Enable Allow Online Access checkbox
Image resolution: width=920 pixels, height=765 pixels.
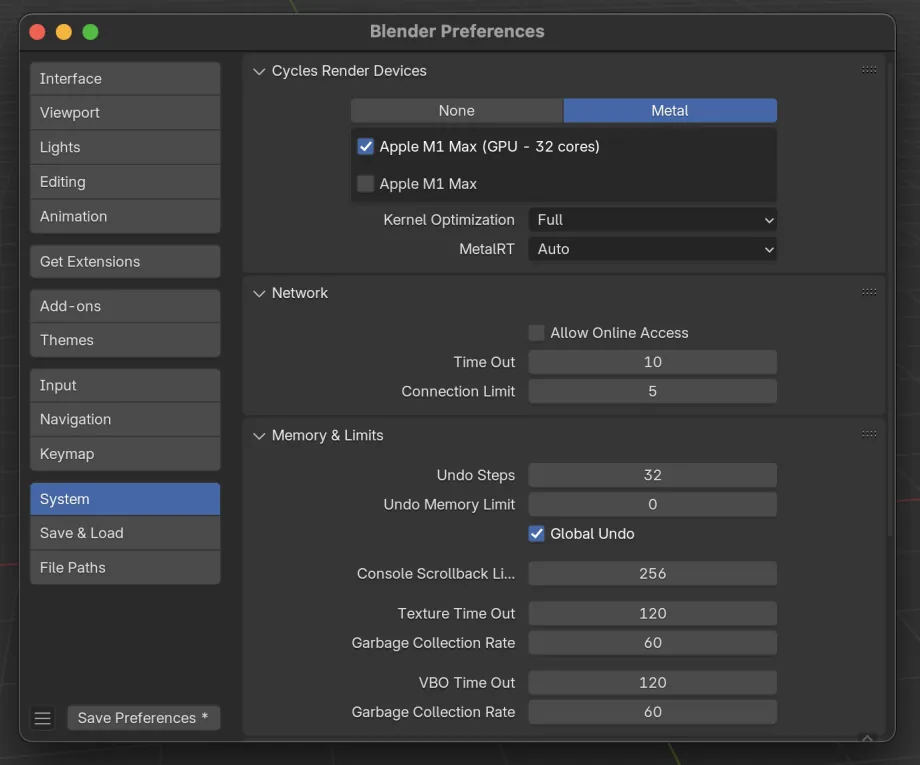click(x=536, y=333)
